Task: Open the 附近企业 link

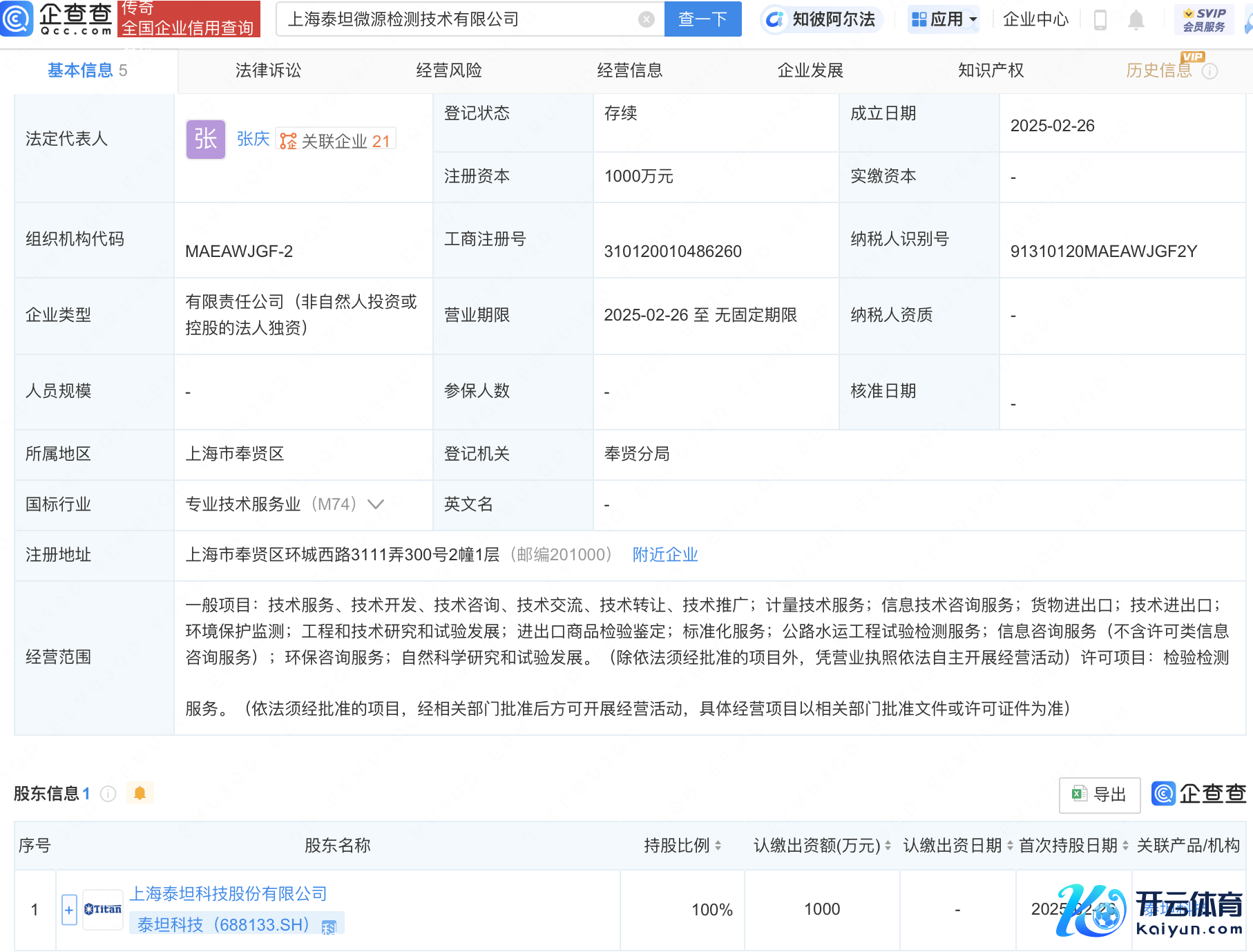Action: click(x=664, y=555)
